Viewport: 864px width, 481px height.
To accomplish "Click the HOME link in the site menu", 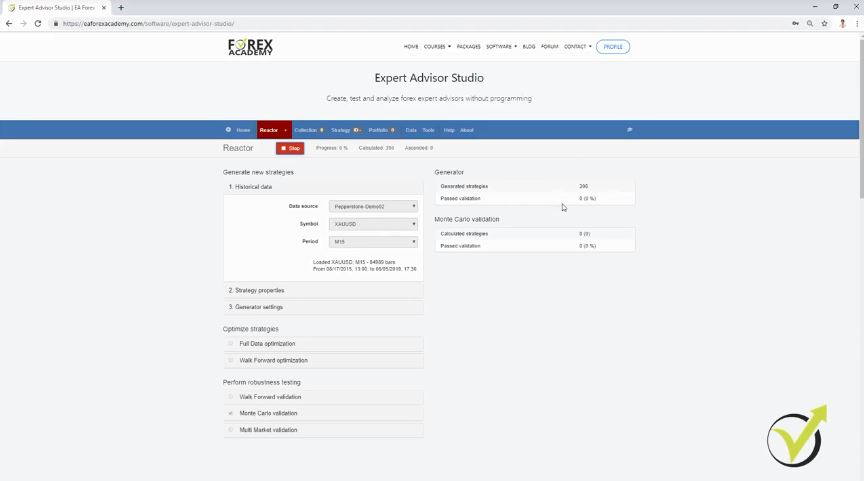I will 411,47.
